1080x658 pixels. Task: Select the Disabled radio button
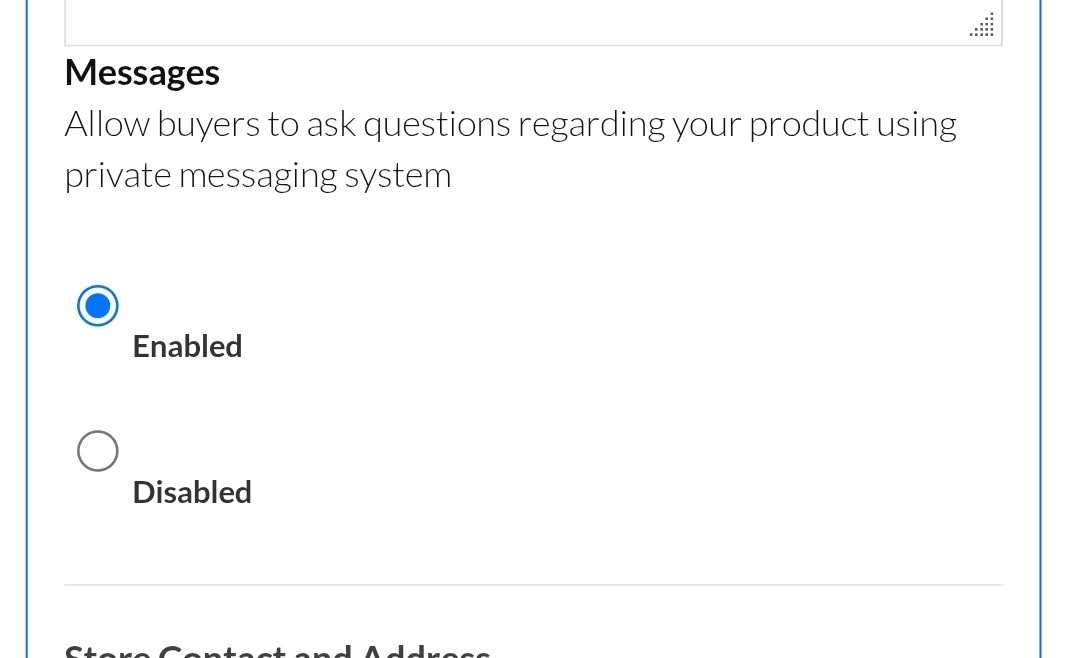point(98,451)
